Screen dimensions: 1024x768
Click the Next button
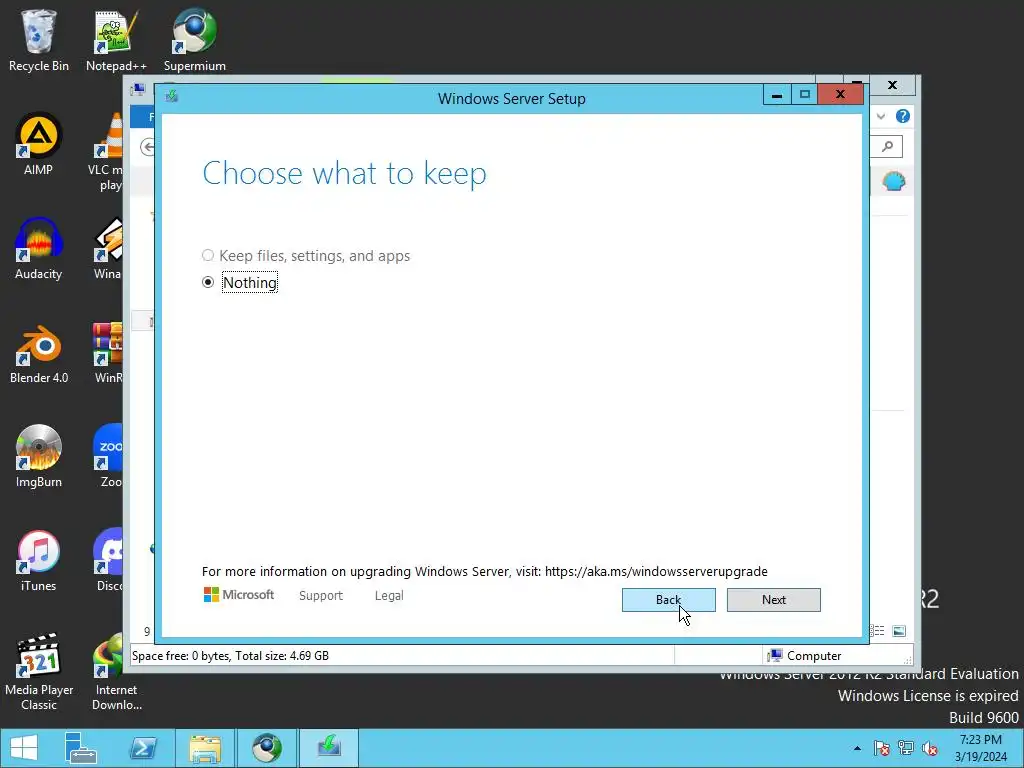click(x=773, y=600)
